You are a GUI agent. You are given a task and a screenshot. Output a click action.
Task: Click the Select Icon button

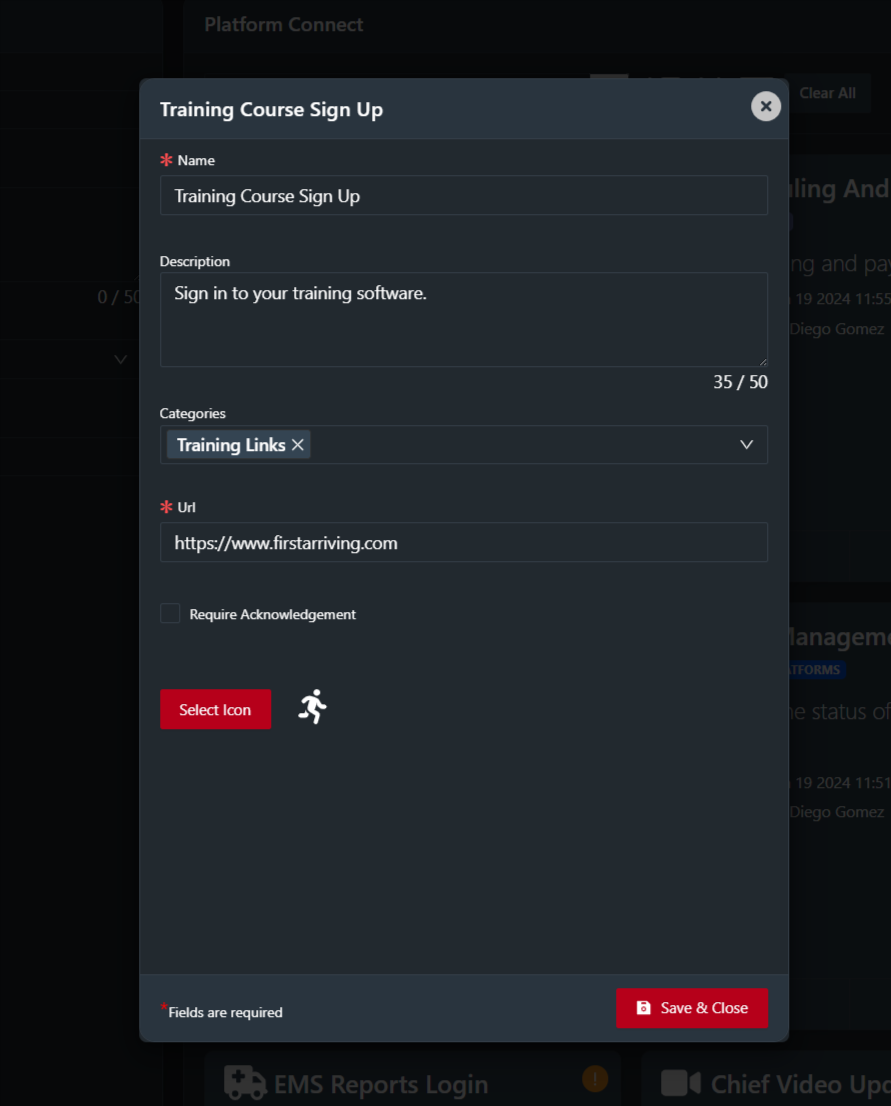[215, 710]
